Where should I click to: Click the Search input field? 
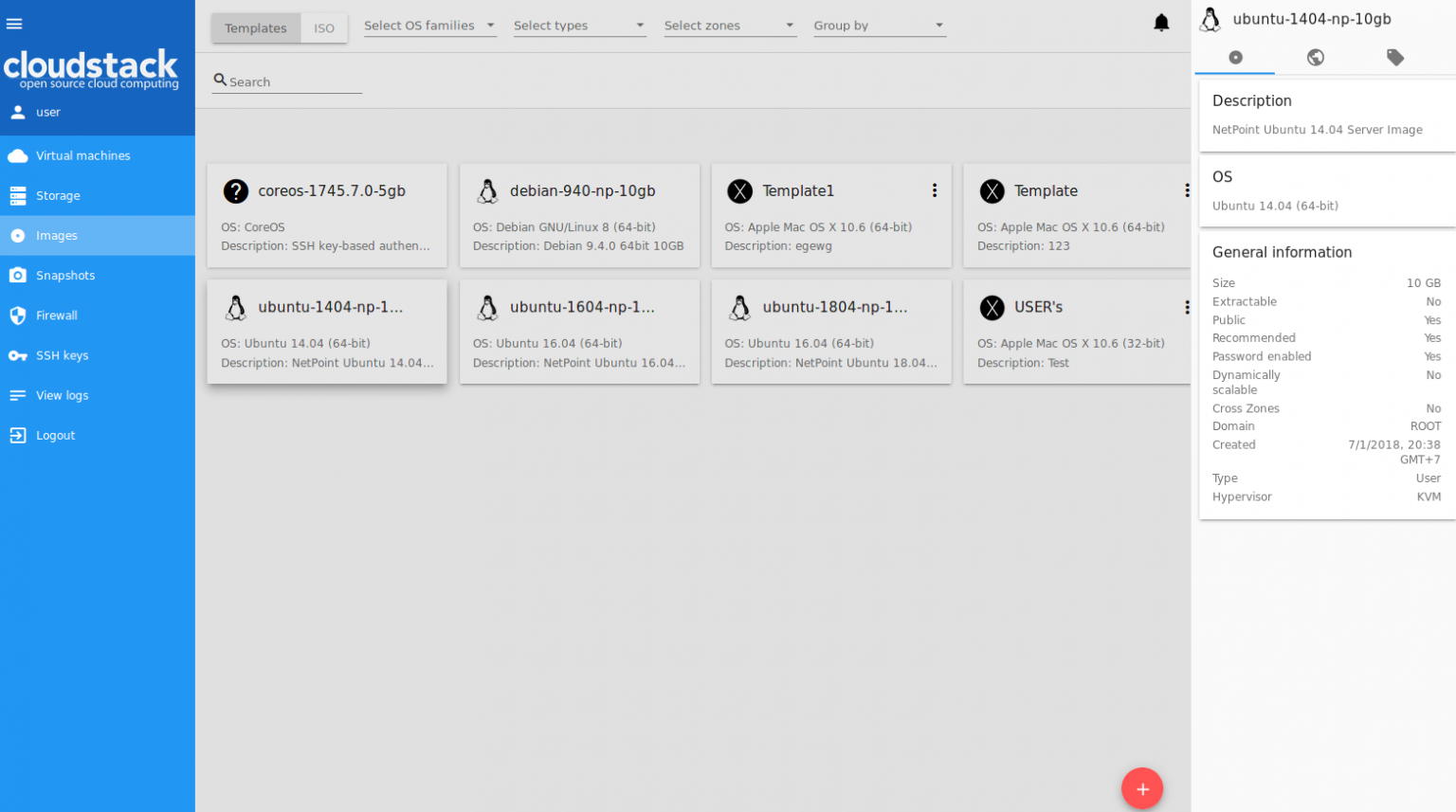click(x=294, y=81)
